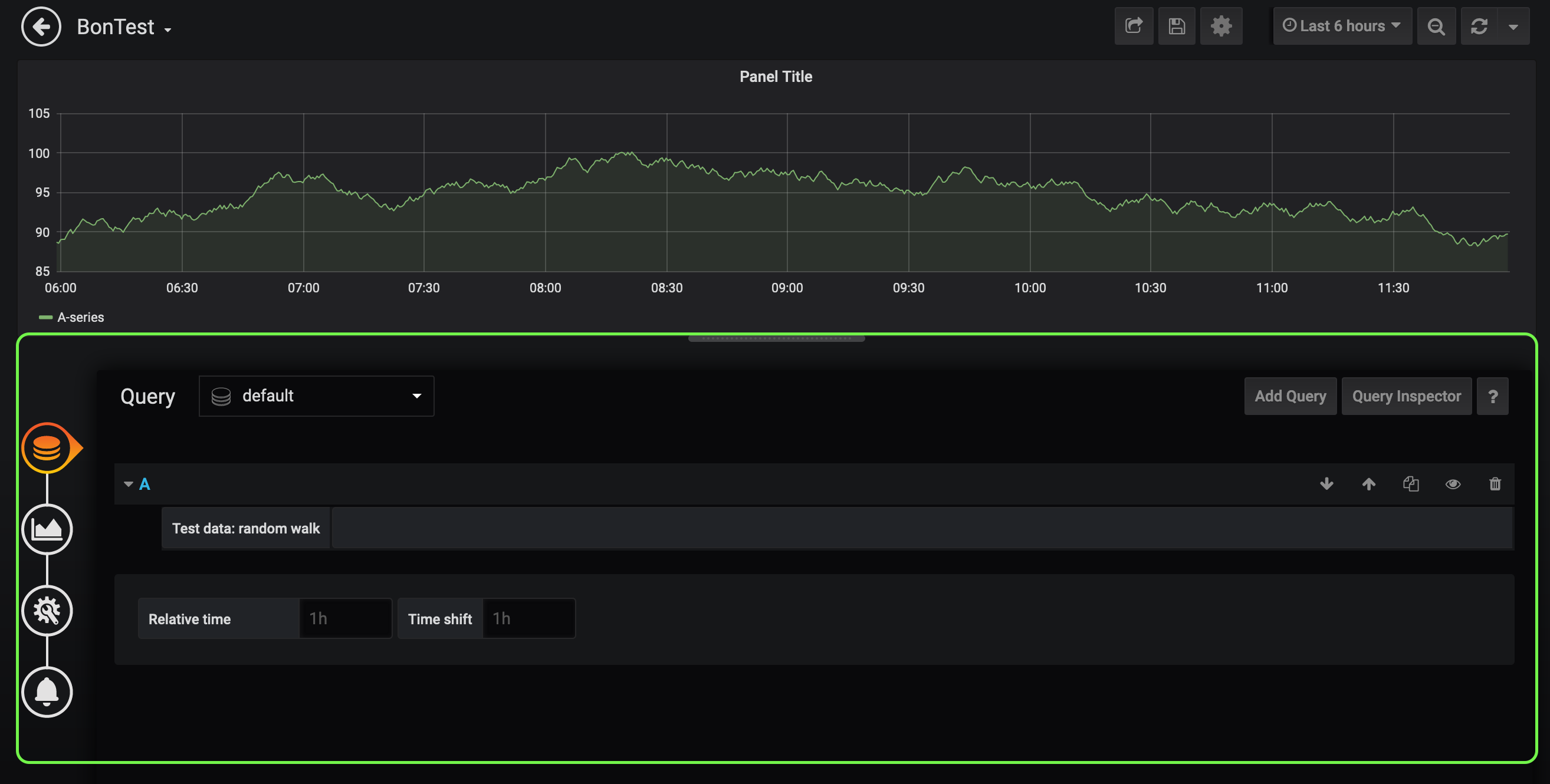
Task: Collapse query row A with its triangle
Action: click(x=127, y=484)
